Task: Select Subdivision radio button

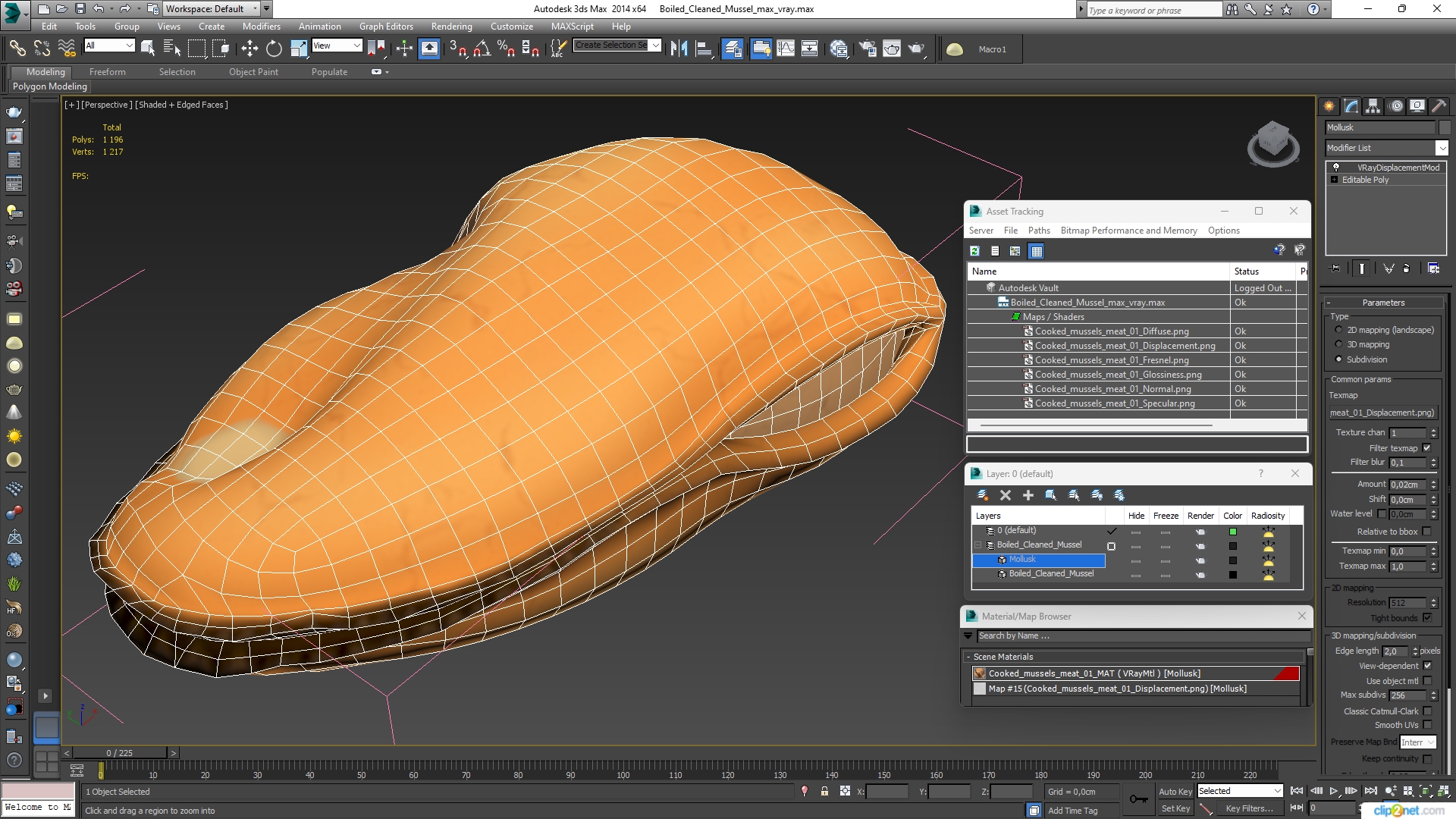Action: tap(1338, 359)
